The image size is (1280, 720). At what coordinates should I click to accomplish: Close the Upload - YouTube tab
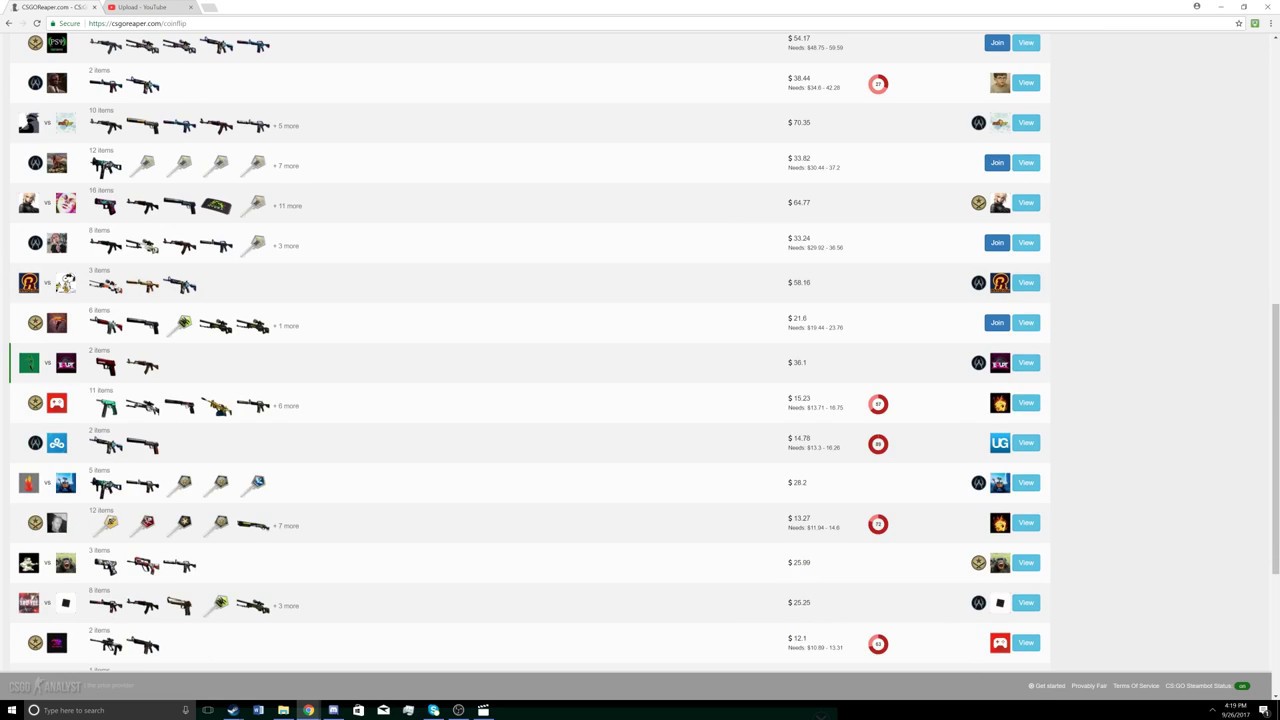click(191, 7)
